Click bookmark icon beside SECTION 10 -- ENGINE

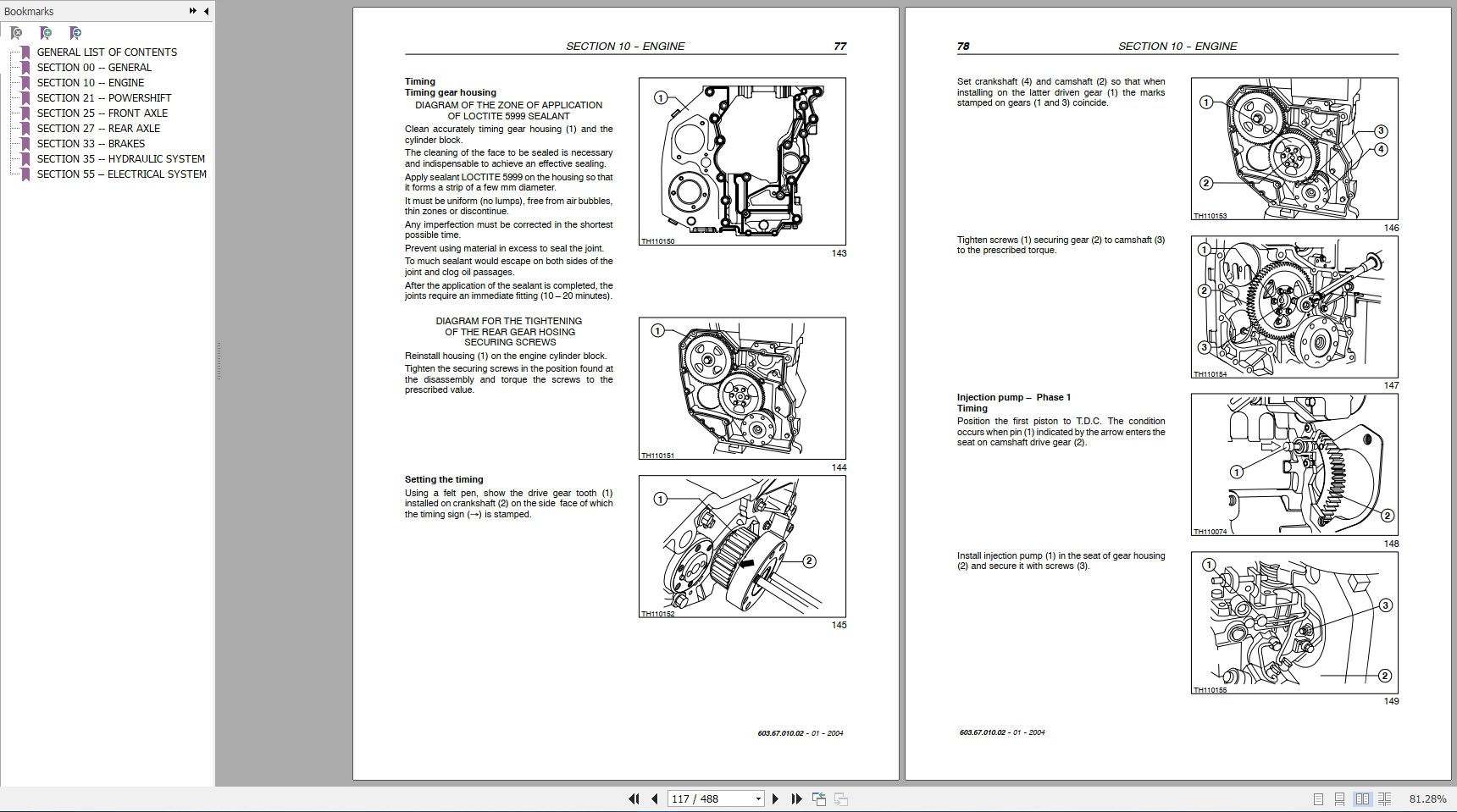click(25, 82)
